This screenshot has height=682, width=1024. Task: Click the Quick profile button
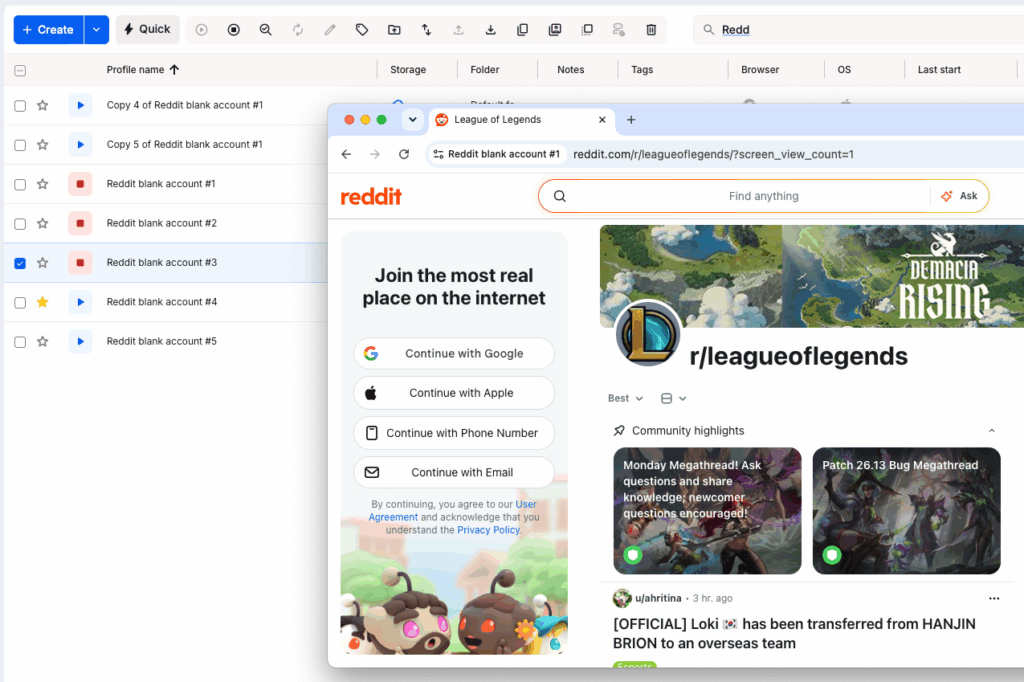pyautogui.click(x=148, y=29)
